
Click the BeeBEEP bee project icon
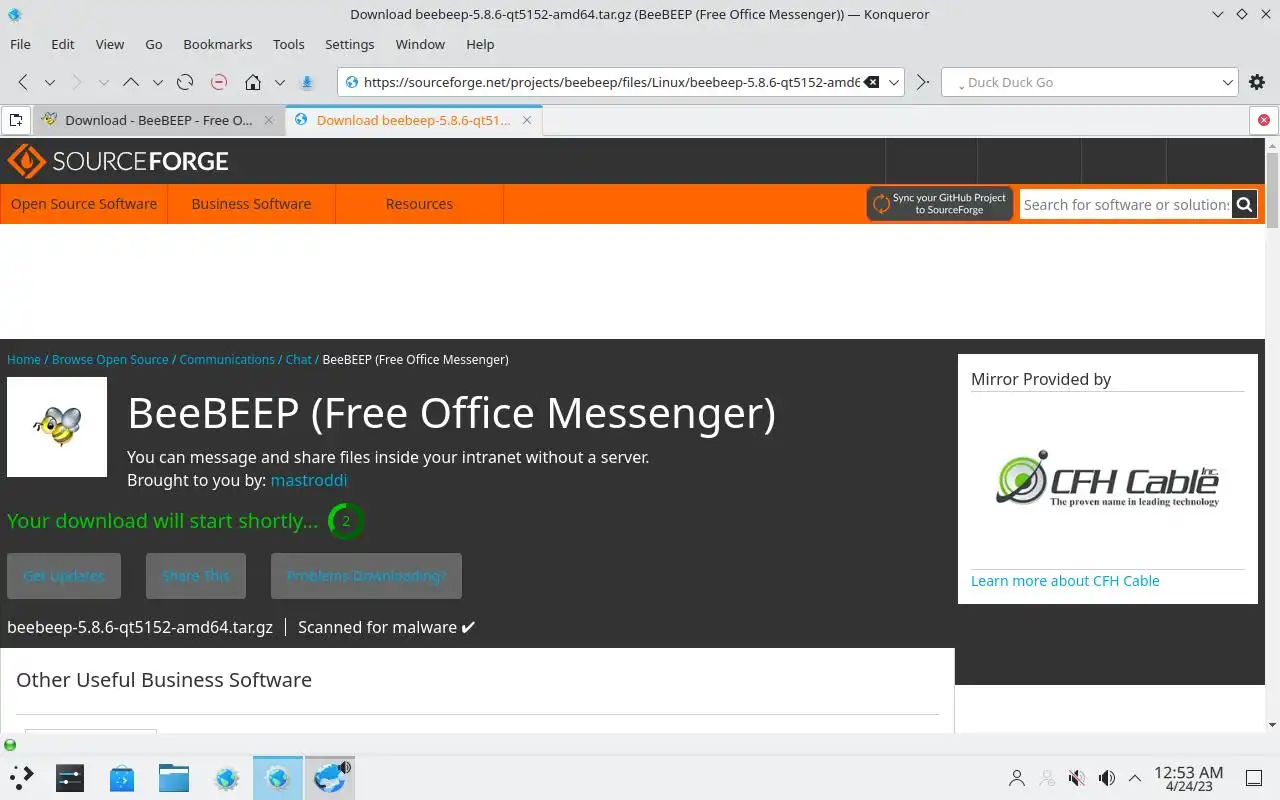(57, 427)
